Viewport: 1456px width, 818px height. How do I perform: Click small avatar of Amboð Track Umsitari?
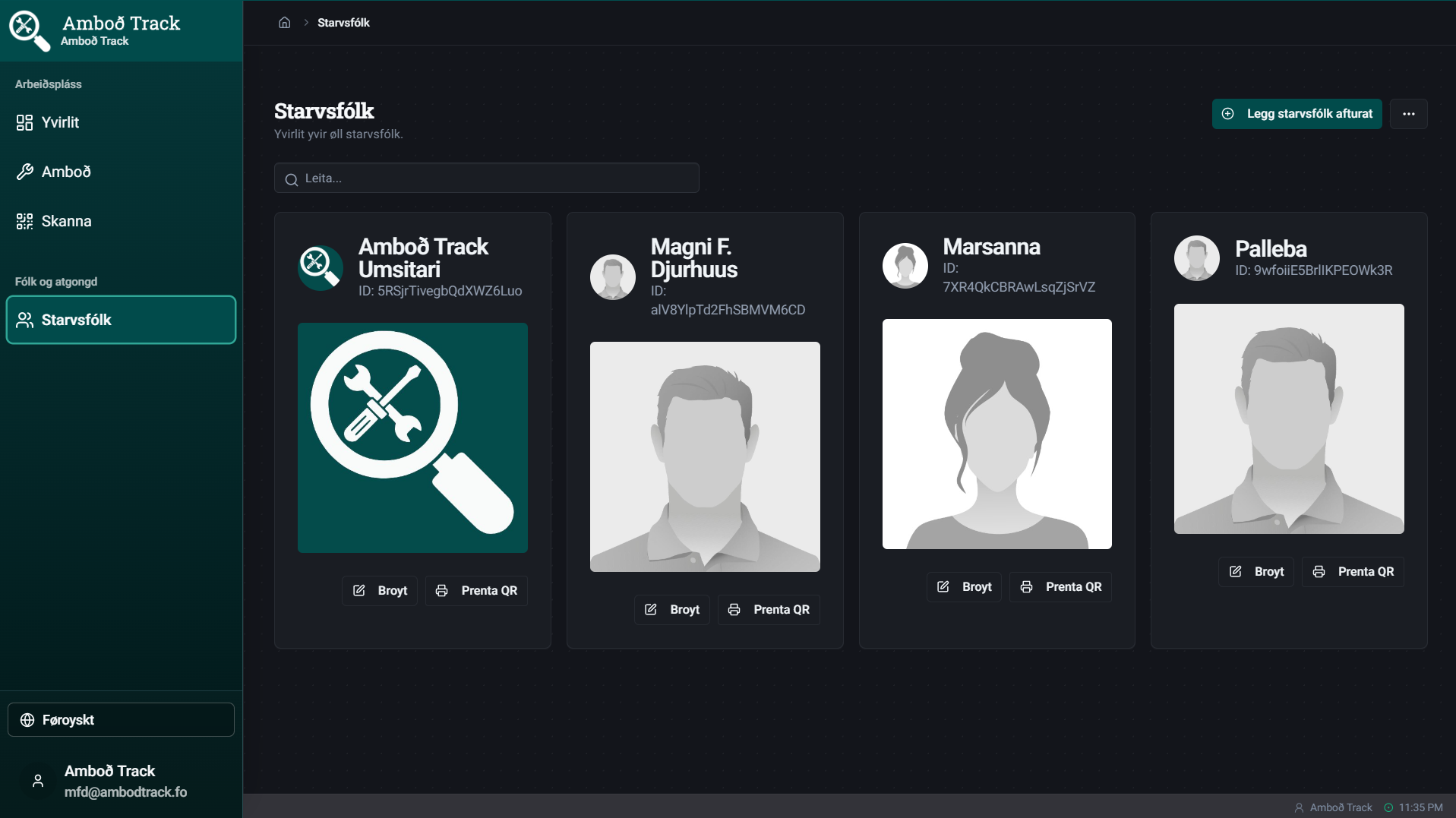pyautogui.click(x=321, y=268)
